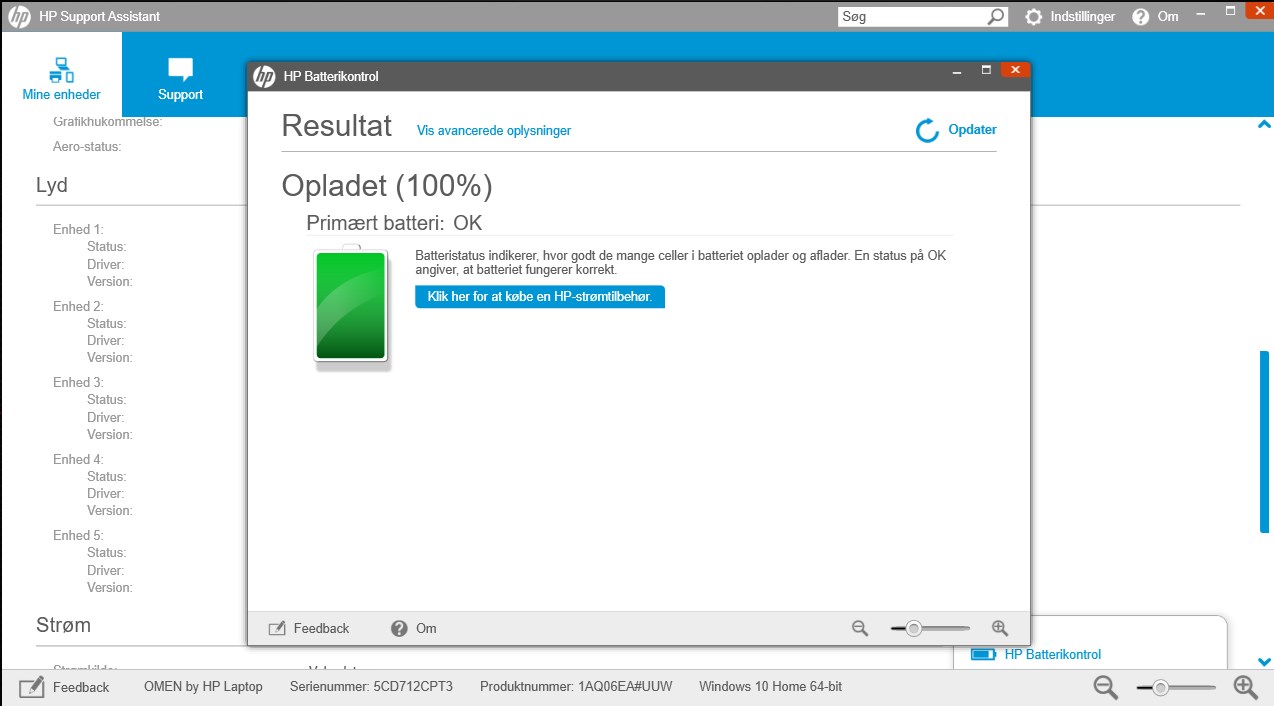The image size is (1274, 706).
Task: Click the Enhed 5: entry
Action: click(78, 535)
